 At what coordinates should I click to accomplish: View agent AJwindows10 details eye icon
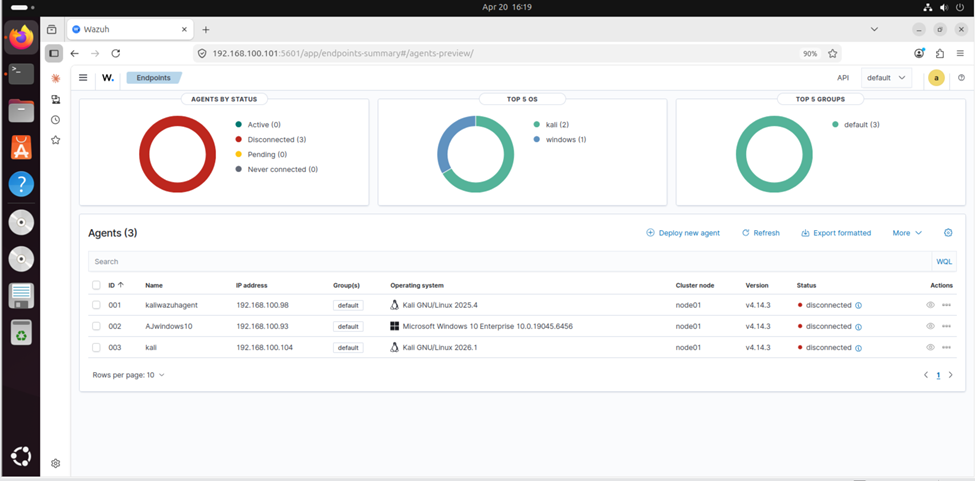930,326
